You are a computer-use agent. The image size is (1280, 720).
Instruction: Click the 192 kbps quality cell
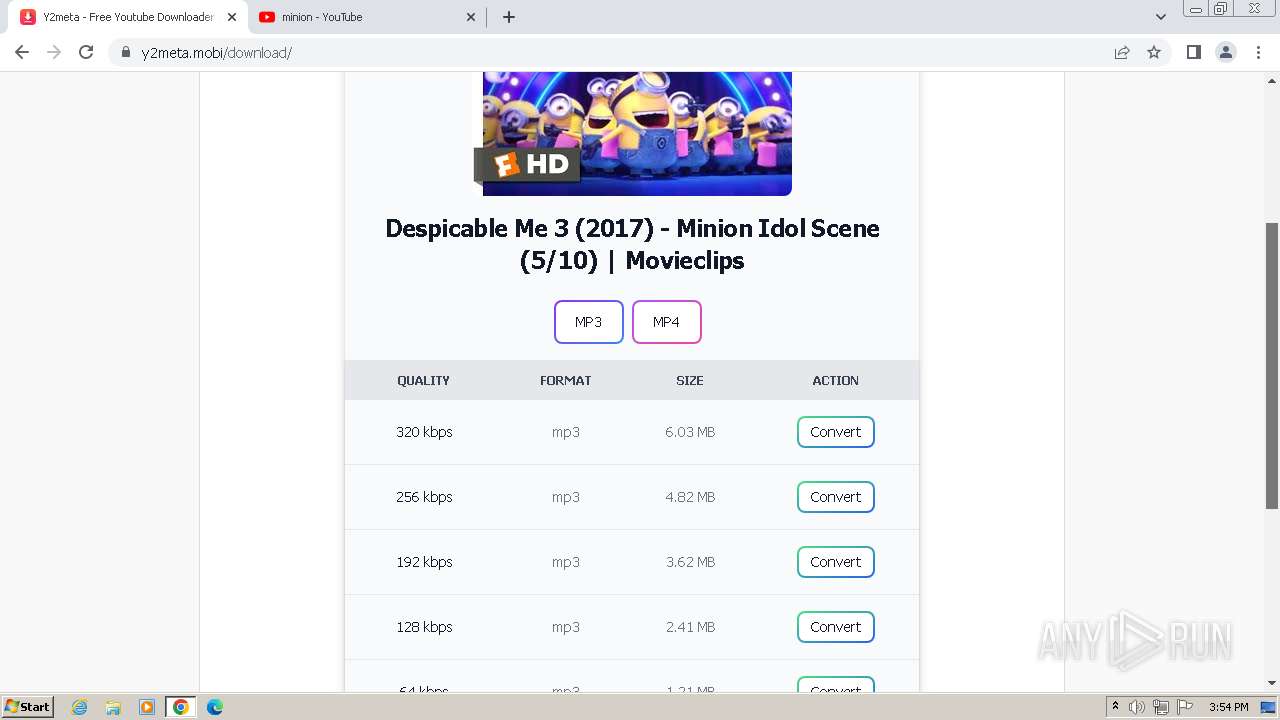(x=424, y=562)
